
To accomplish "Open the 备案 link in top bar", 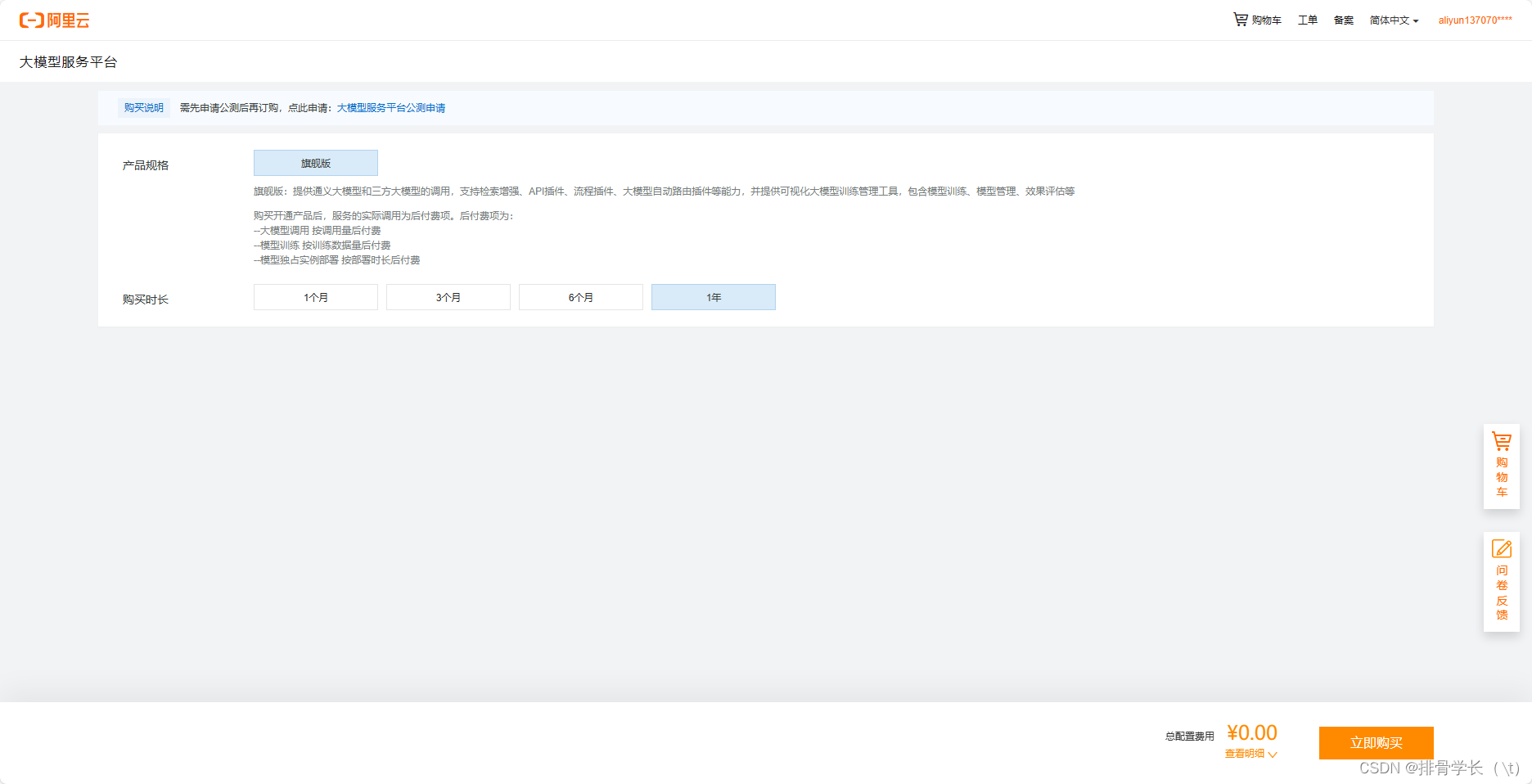I will [x=1344, y=20].
